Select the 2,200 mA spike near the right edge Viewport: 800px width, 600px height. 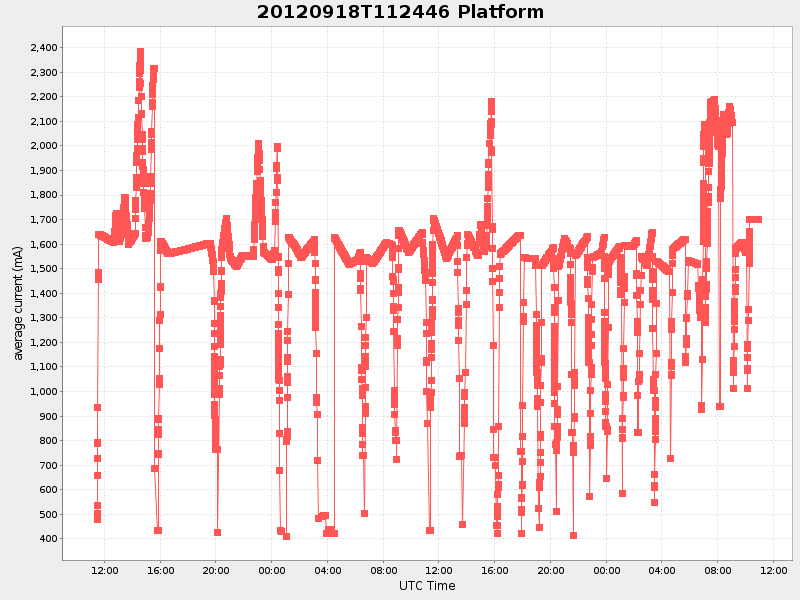[x=712, y=97]
